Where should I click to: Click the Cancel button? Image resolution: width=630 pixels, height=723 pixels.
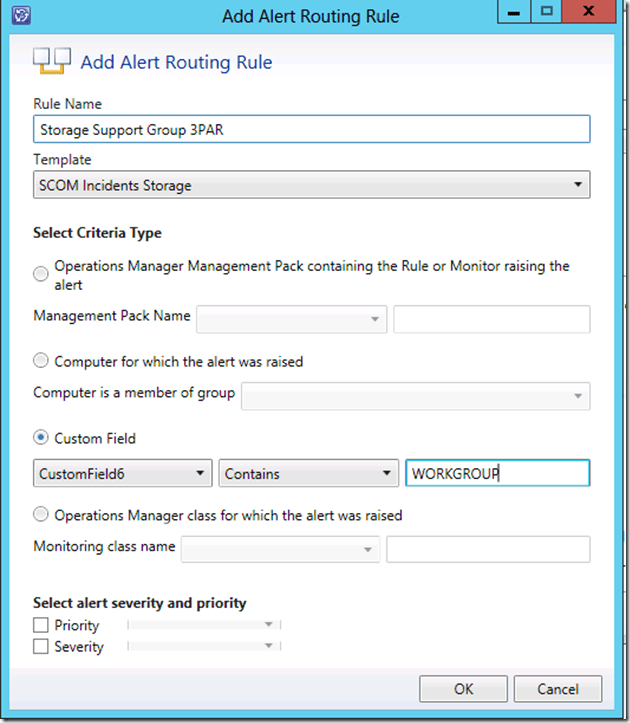click(558, 689)
